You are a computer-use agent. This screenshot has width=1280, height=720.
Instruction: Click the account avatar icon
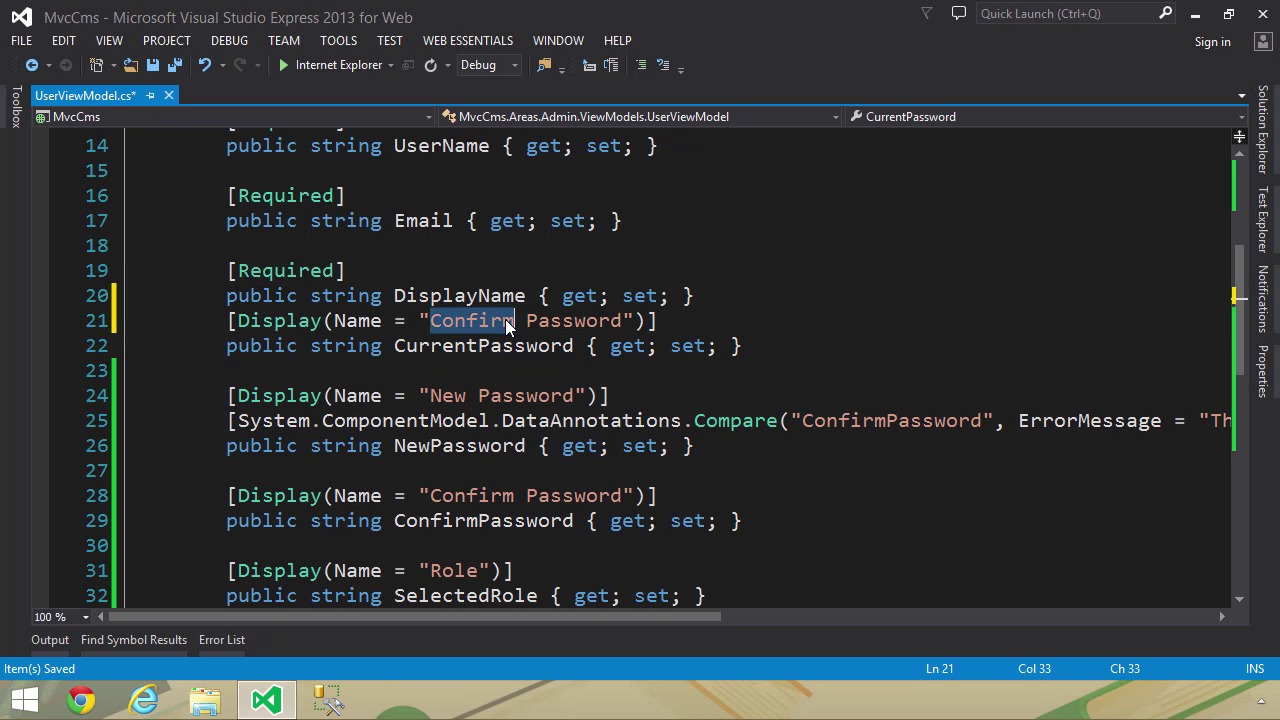[1262, 42]
